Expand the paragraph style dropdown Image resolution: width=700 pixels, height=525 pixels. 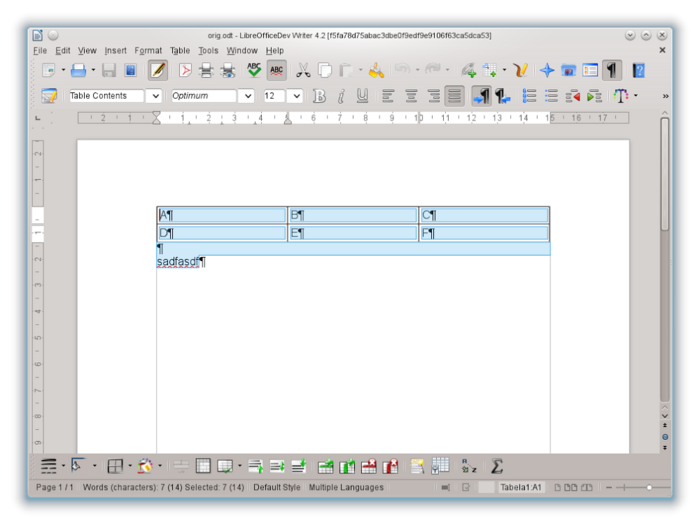[155, 96]
